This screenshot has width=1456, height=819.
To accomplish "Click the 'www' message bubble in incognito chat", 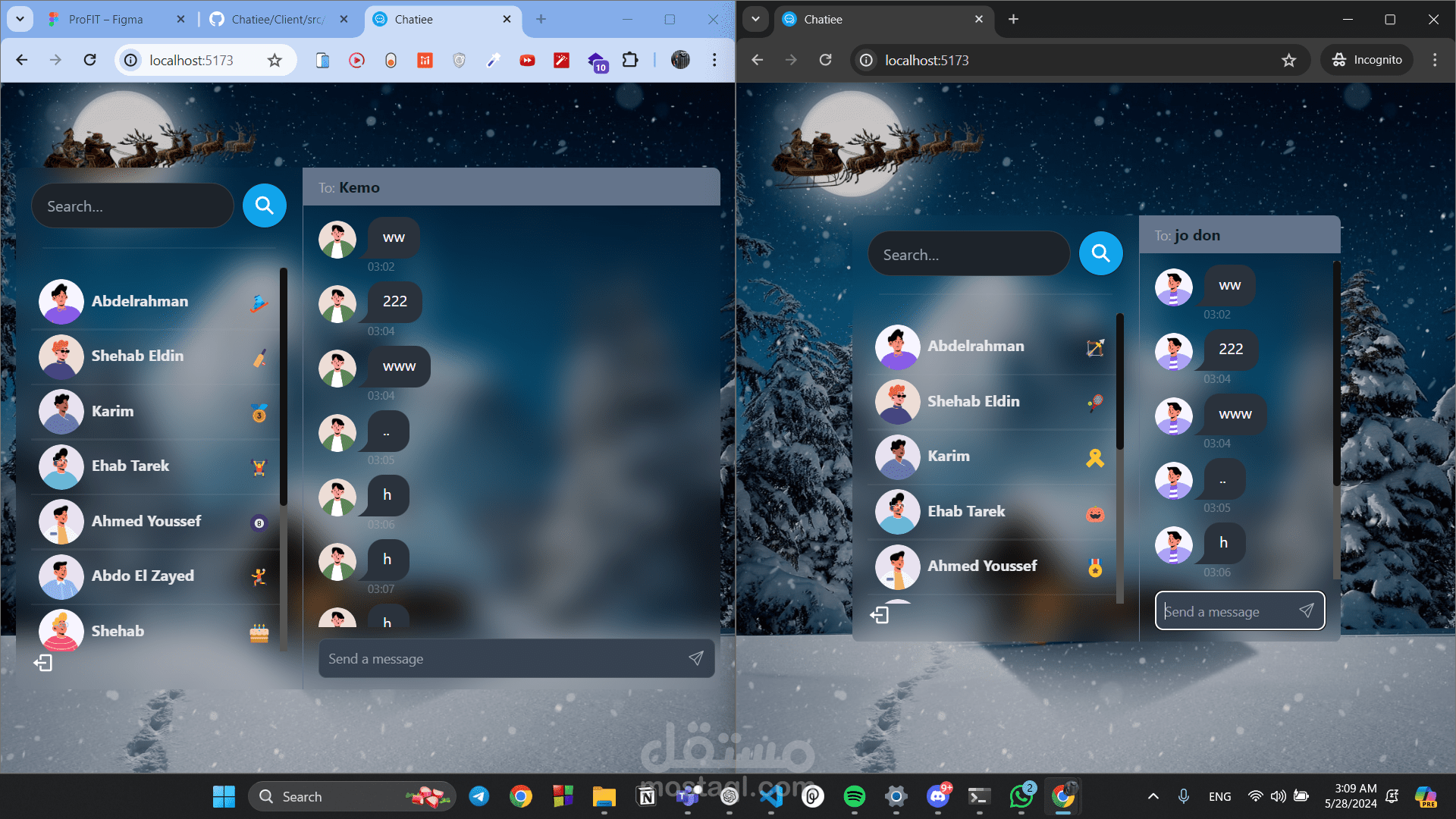I will [1235, 415].
